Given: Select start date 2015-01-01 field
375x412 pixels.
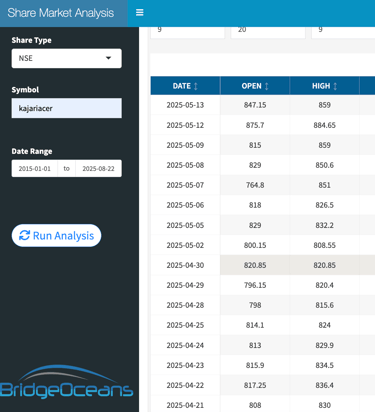Looking at the screenshot, I should pyautogui.click(x=35, y=169).
